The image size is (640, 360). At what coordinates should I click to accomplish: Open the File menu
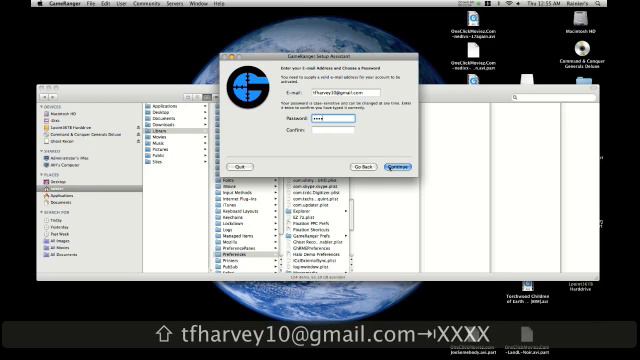[91, 3]
